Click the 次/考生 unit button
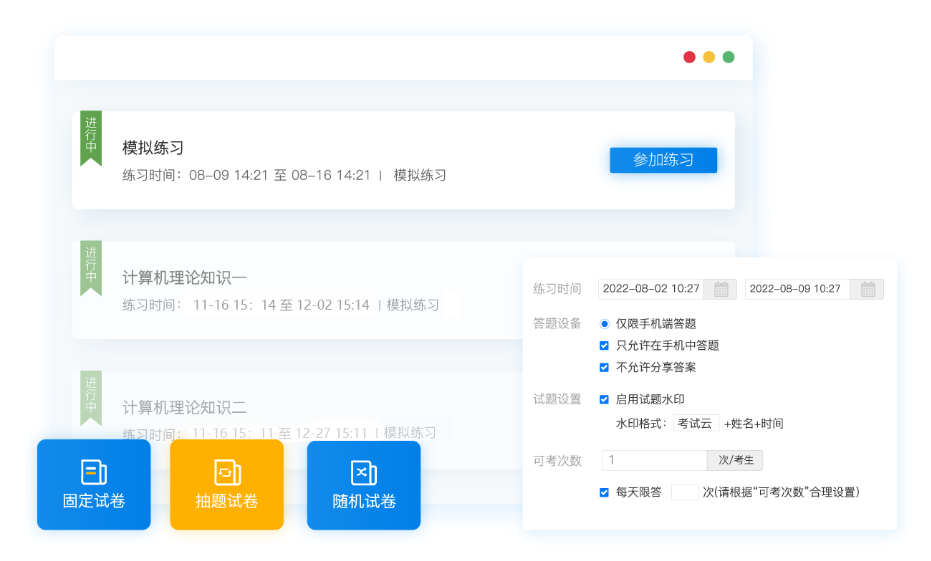This screenshot has width=931, height=561. coord(735,461)
